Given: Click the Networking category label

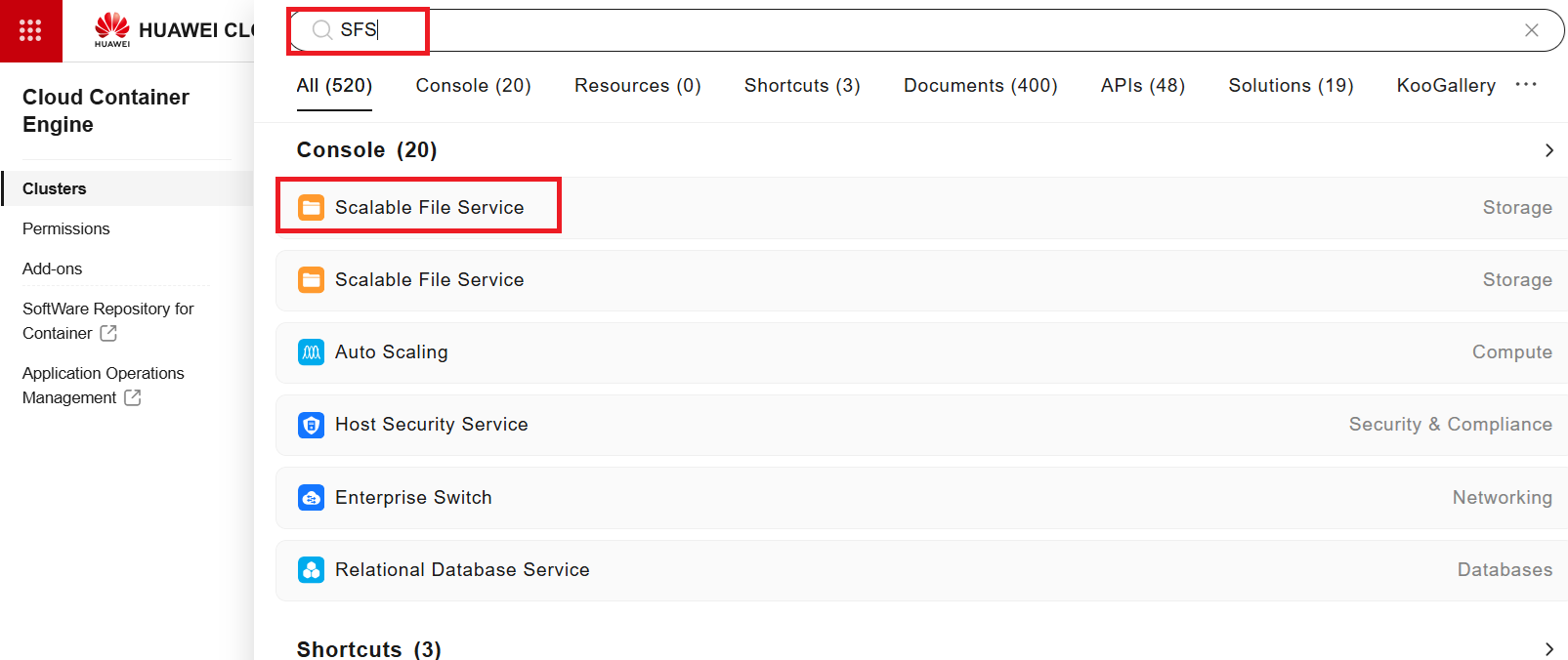Looking at the screenshot, I should click(x=1502, y=498).
